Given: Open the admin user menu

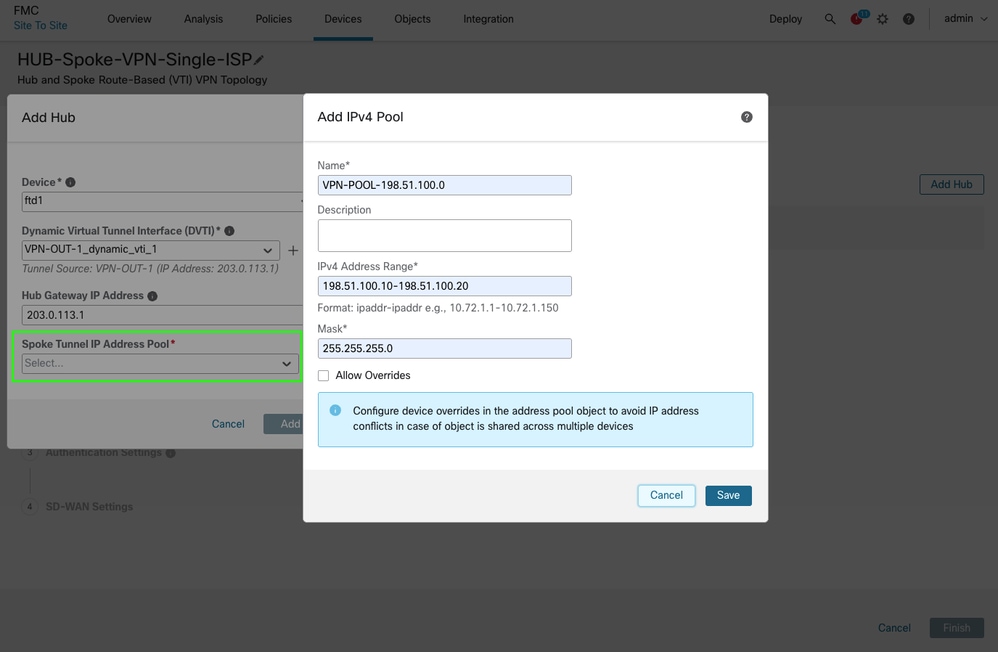Looking at the screenshot, I should (x=964, y=19).
